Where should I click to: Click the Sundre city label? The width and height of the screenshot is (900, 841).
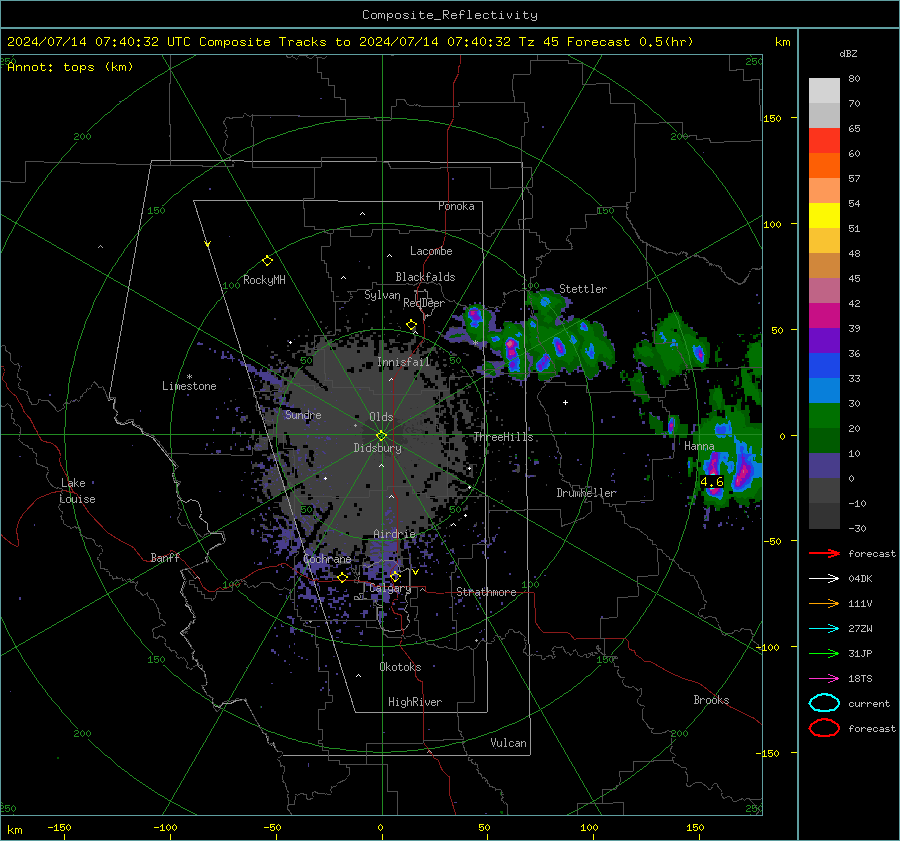pyautogui.click(x=303, y=414)
